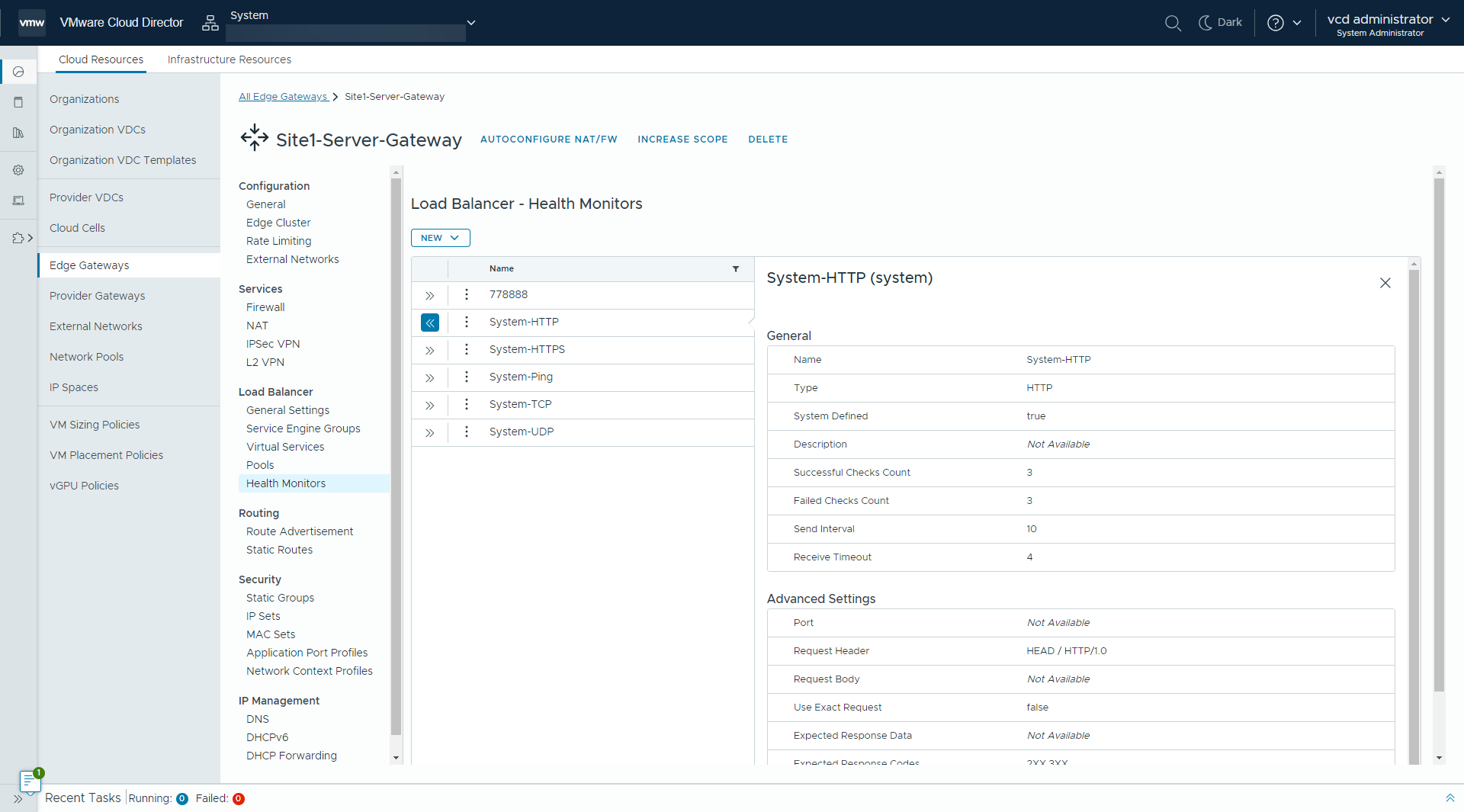
Task: Open the Recent Tasks notes icon
Action: [29, 782]
